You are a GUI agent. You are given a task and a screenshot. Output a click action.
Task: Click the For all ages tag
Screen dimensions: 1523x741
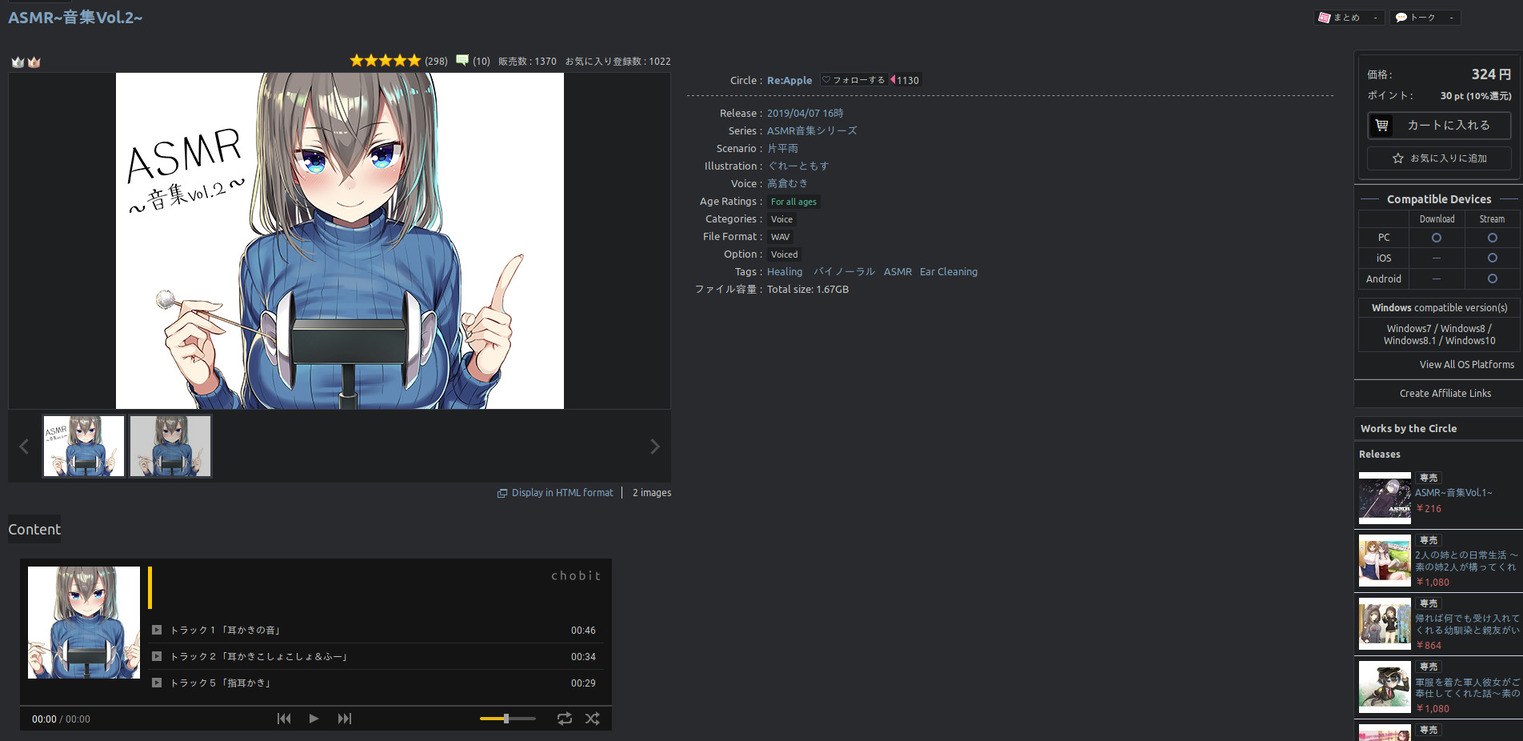[794, 202]
